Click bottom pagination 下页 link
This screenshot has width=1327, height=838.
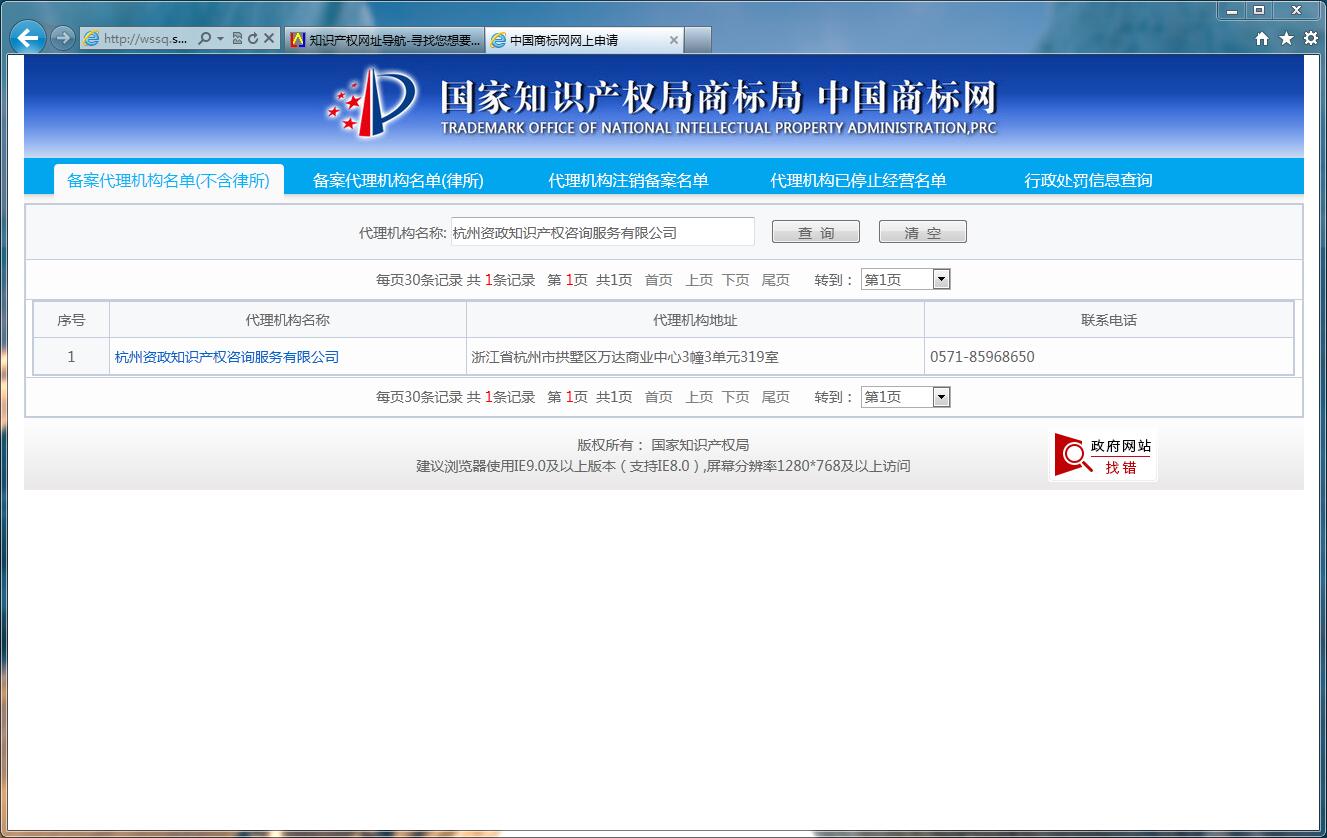point(736,397)
